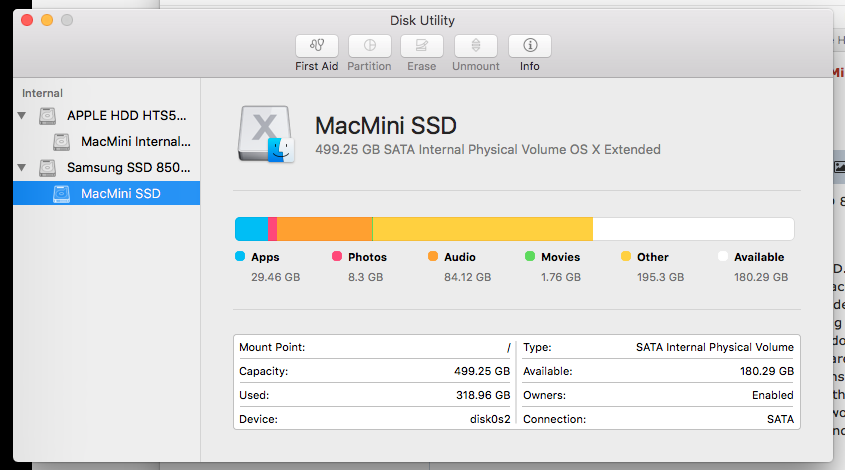The image size is (845, 470).
Task: Click the blue Apps segment of usage bar
Action: 252,229
